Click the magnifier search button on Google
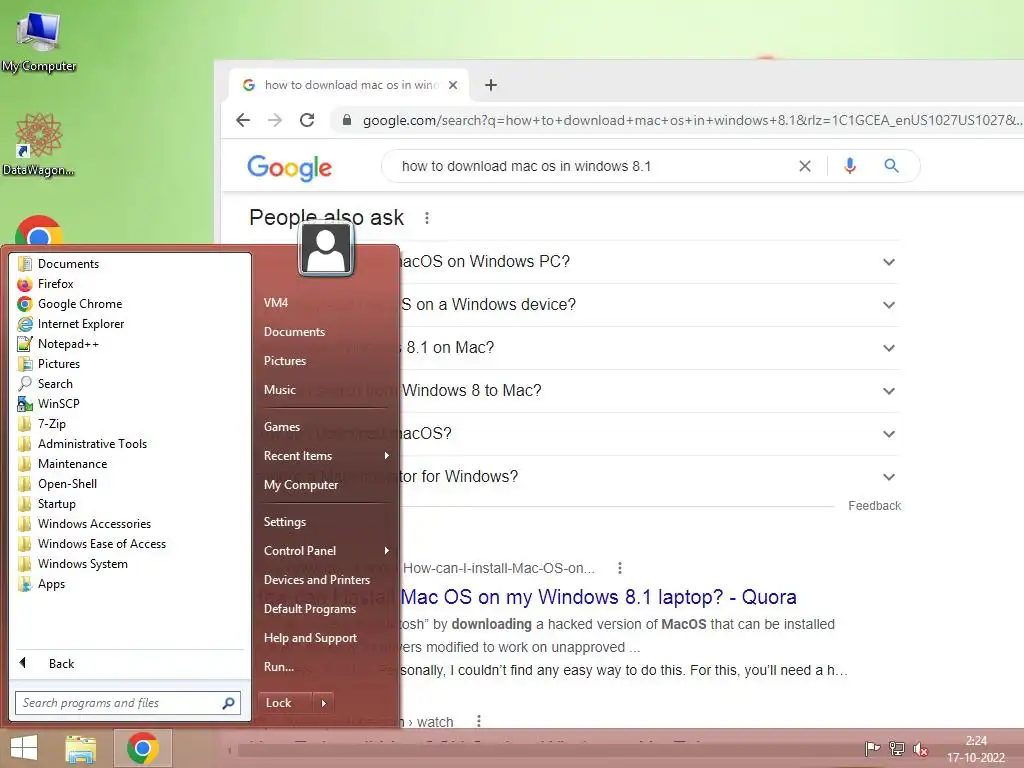This screenshot has height=768, width=1024. (891, 166)
